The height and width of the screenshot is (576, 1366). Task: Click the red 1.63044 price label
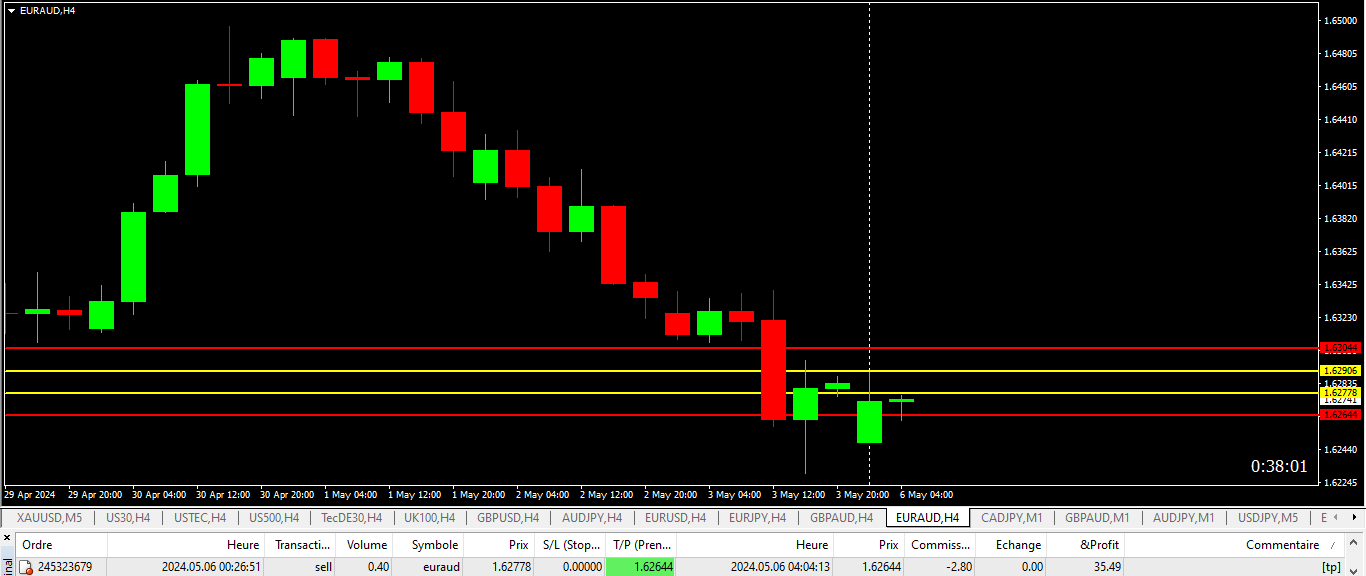[x=1340, y=348]
